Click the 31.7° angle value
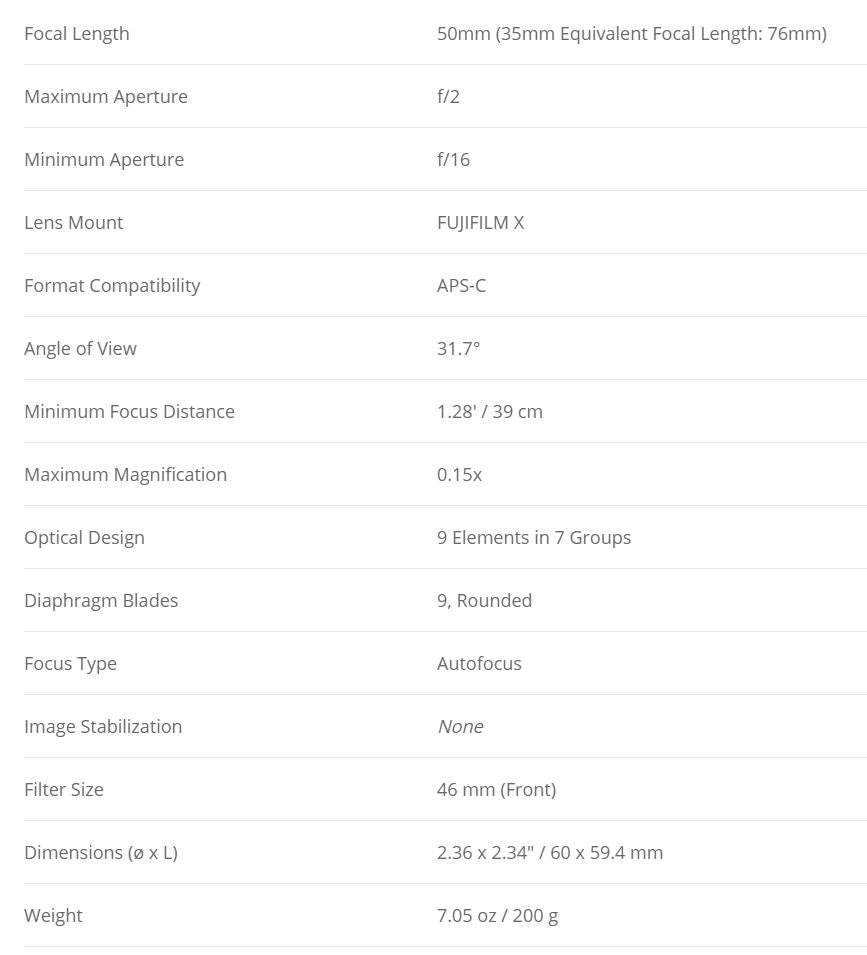This screenshot has width=867, height=955. coord(458,349)
